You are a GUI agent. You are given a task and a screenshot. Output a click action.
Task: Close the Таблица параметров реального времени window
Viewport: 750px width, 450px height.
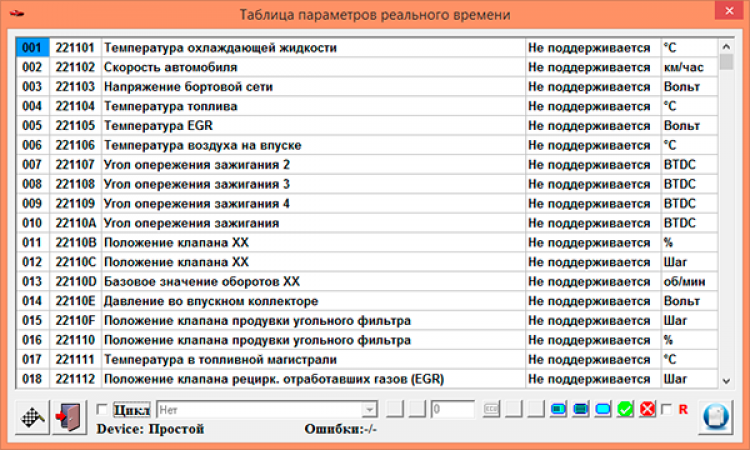[x=729, y=11]
